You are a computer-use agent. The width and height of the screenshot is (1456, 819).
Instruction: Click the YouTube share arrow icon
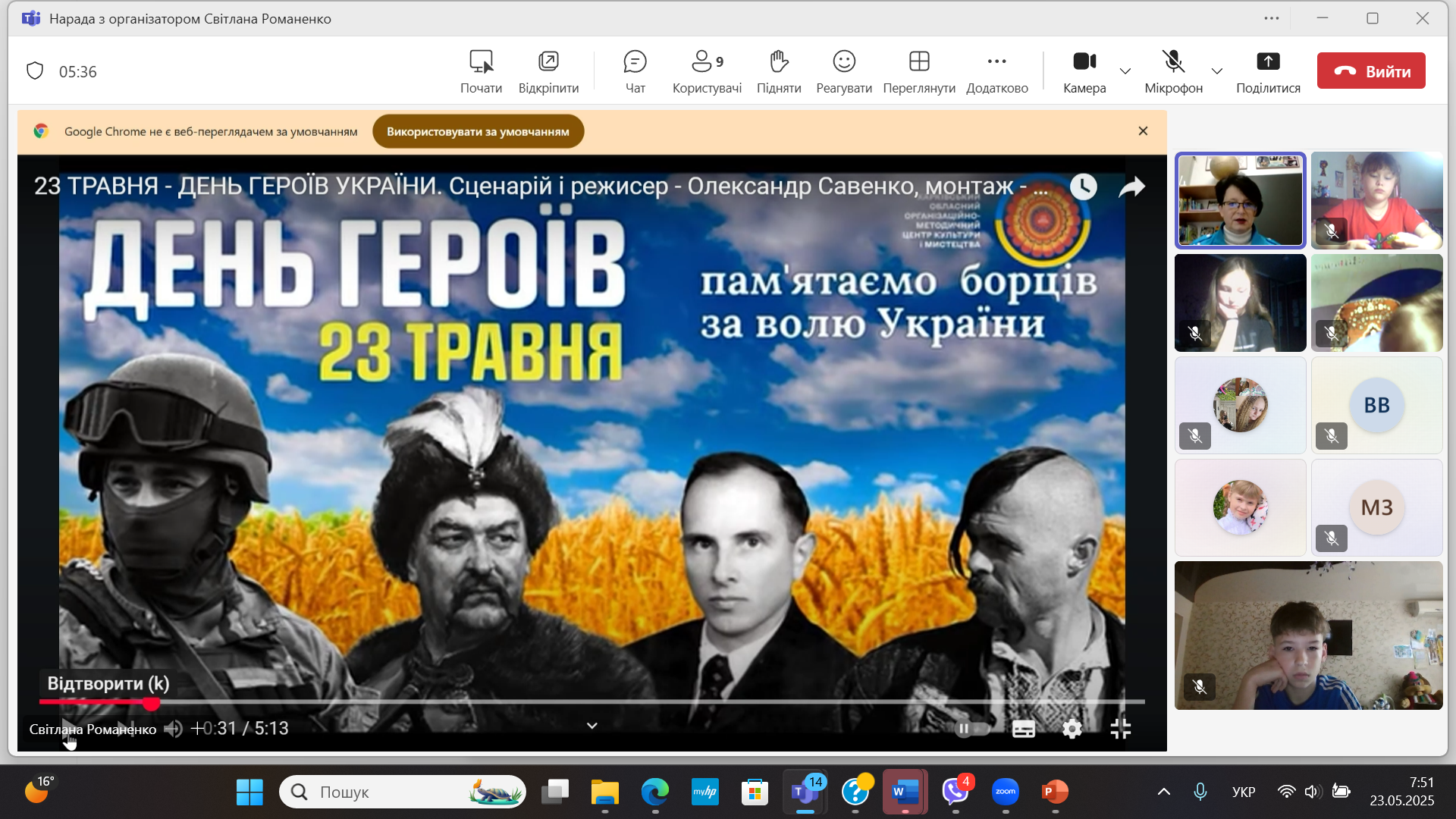1131,187
